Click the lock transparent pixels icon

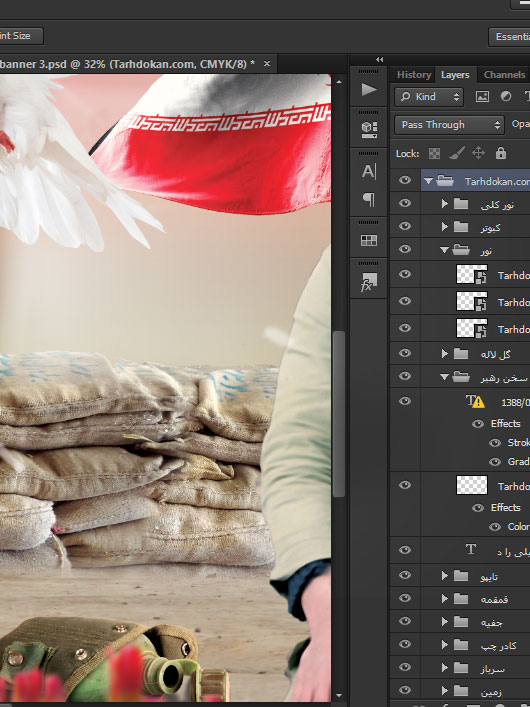pos(434,154)
